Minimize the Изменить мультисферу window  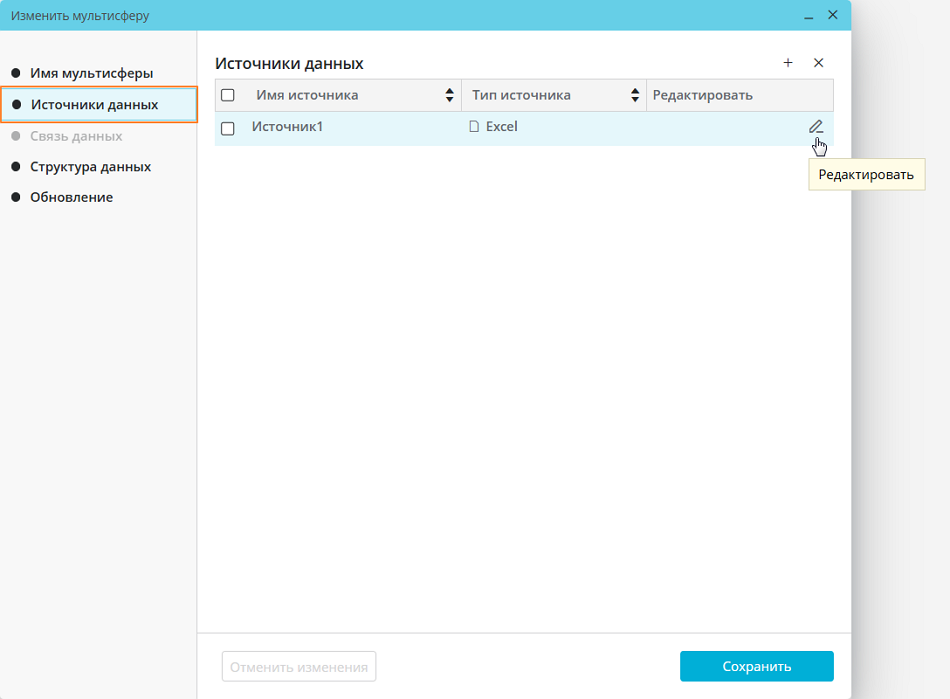pyautogui.click(x=808, y=16)
